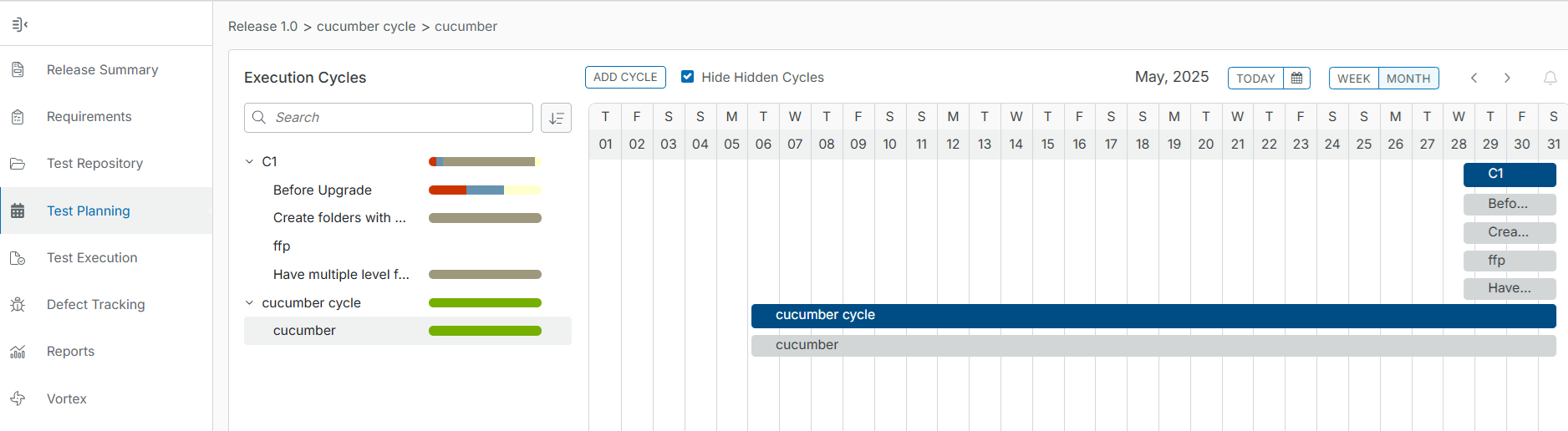Open Requirements in sidebar
This screenshot has height=431, width=1568.
89,116
